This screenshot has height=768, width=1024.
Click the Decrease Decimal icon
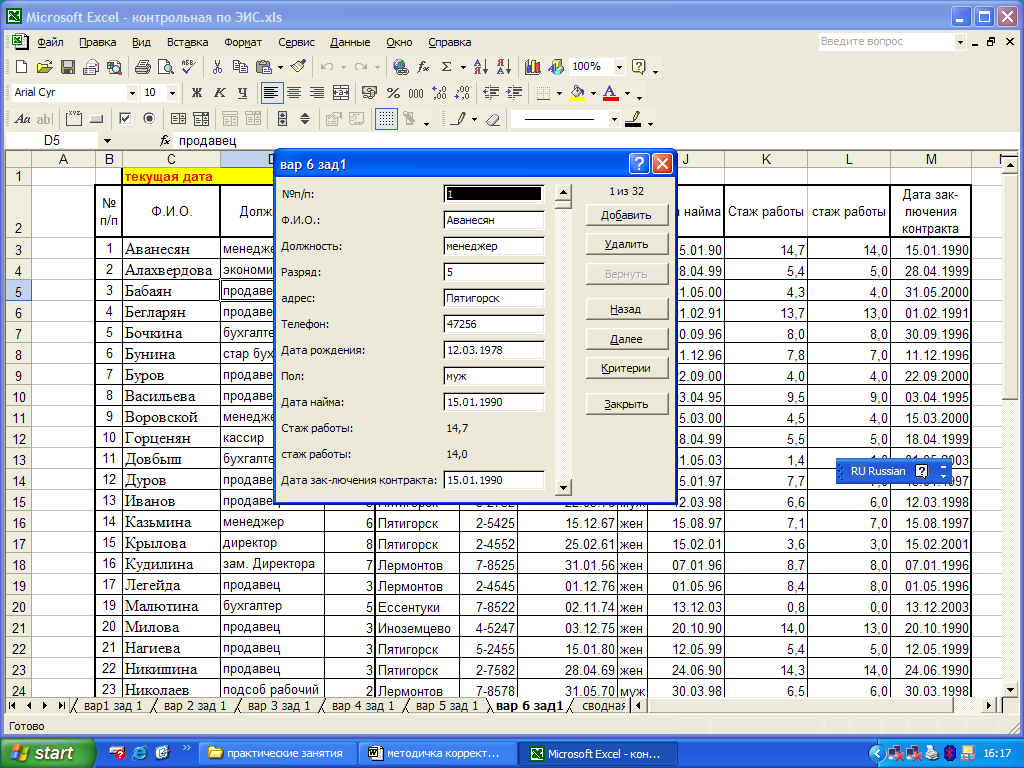coord(462,93)
